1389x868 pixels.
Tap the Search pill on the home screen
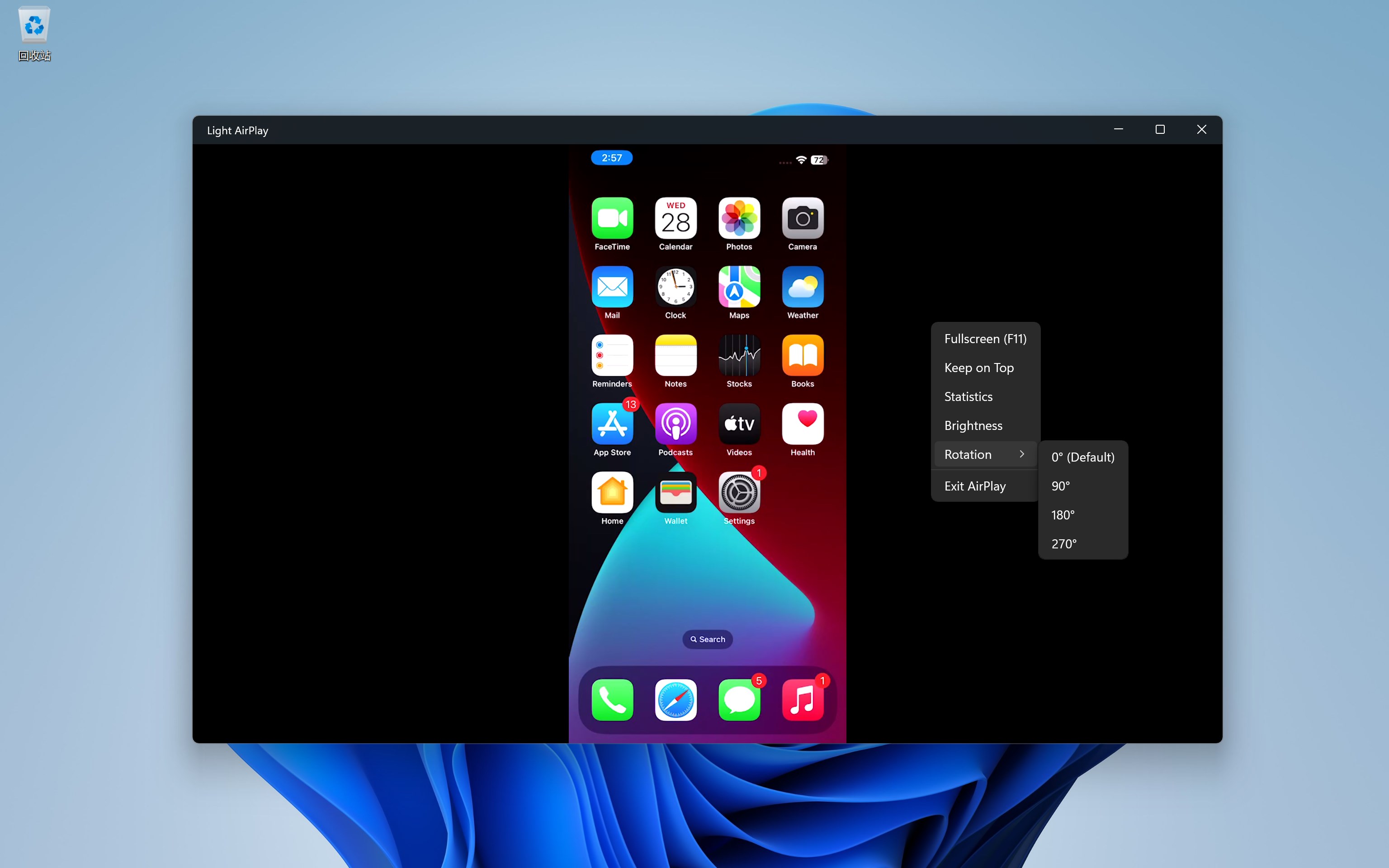pyautogui.click(x=707, y=639)
